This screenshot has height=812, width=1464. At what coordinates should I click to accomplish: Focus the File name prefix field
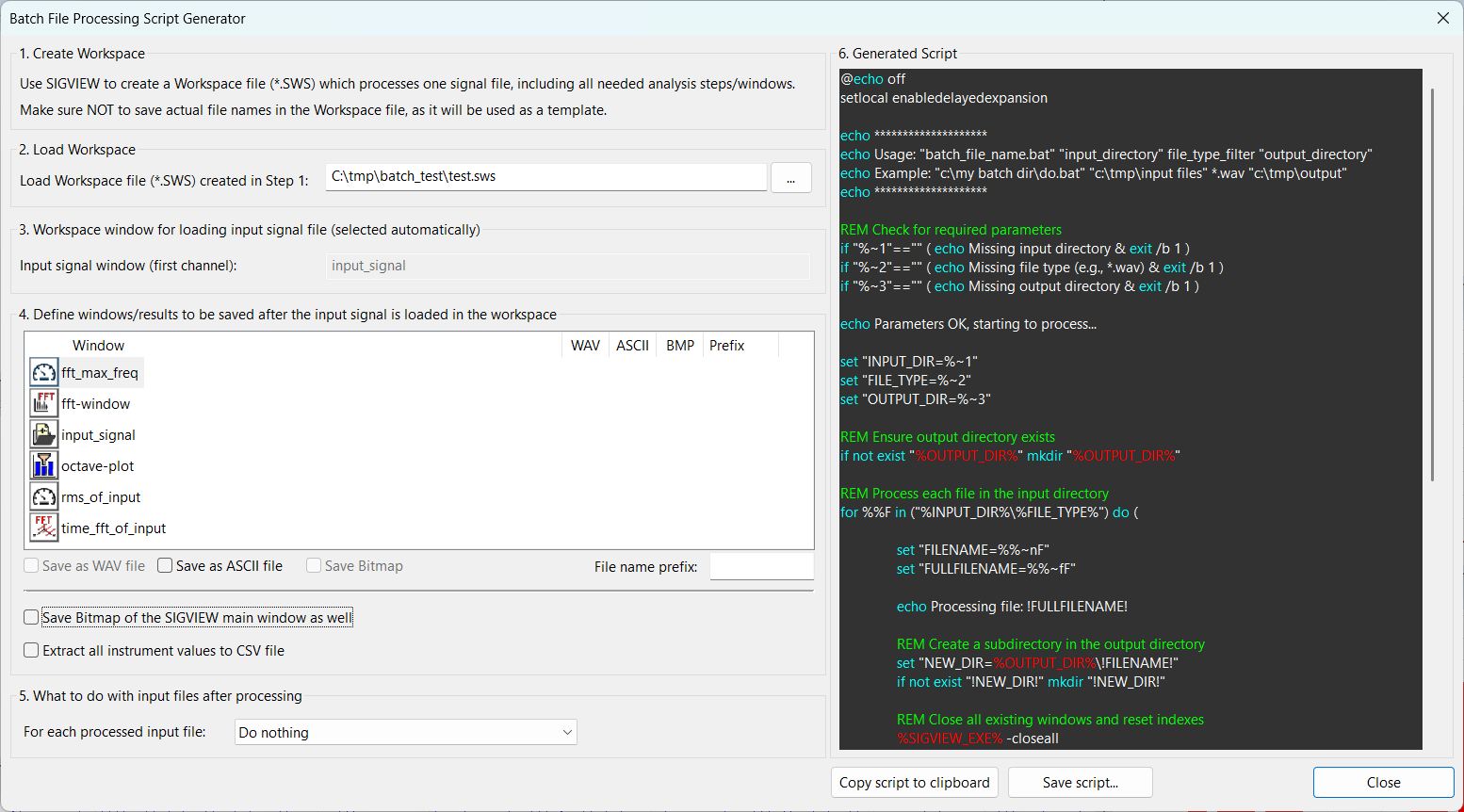(761, 567)
